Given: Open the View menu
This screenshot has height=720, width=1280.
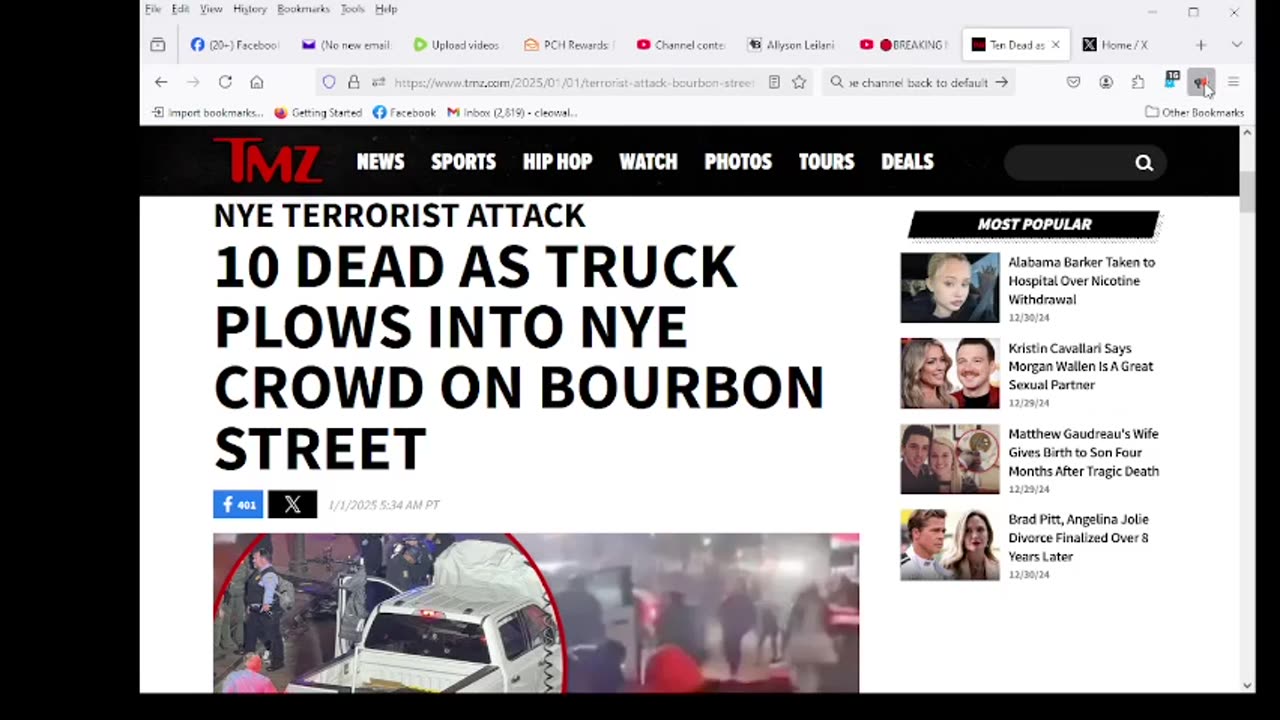Looking at the screenshot, I should click(x=211, y=9).
